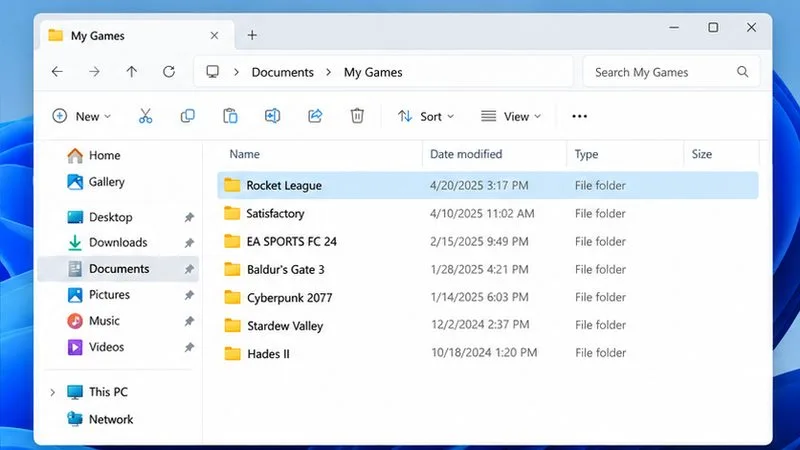The image size is (800, 450).
Task: Click the Cut scissors icon
Action: click(x=145, y=116)
